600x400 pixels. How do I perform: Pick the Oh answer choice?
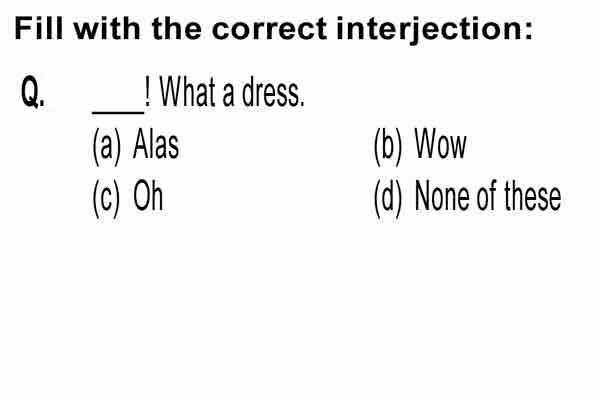(148, 196)
